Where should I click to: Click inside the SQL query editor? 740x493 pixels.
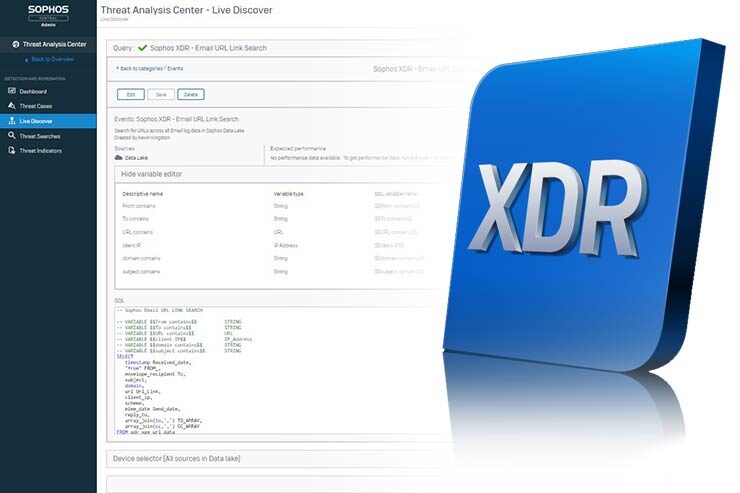point(250,370)
